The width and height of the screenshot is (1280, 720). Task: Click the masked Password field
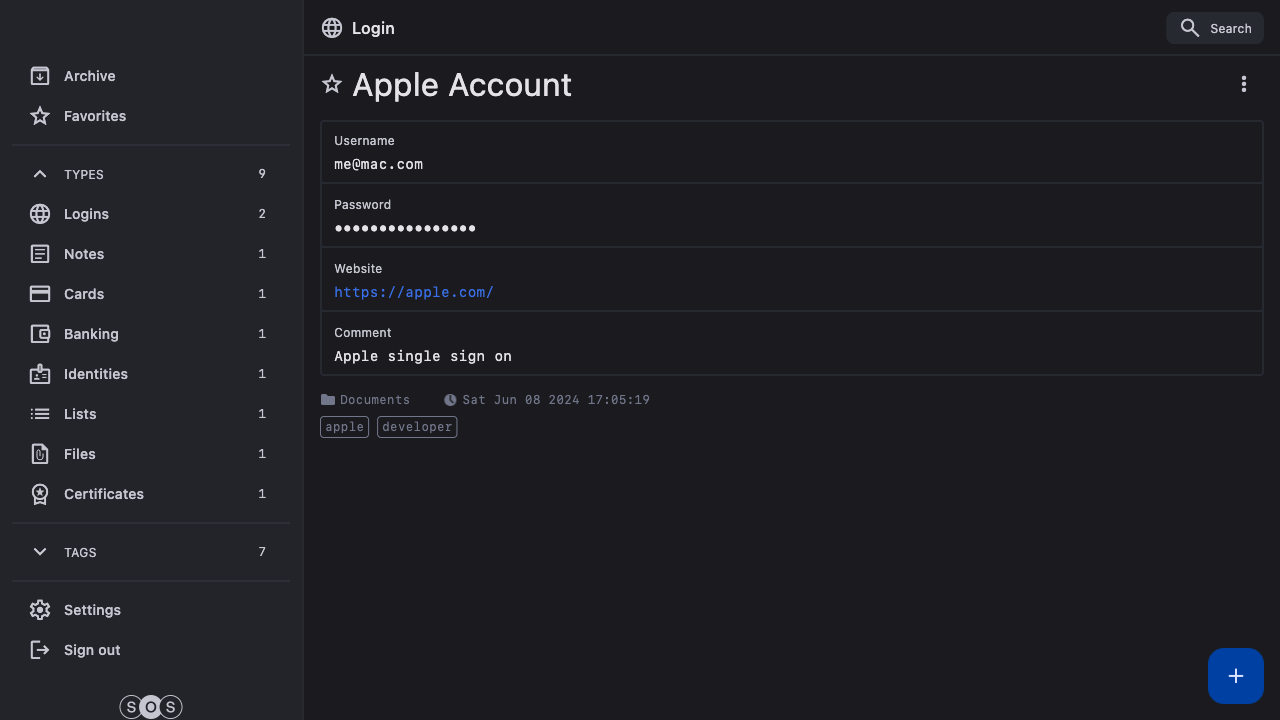405,228
